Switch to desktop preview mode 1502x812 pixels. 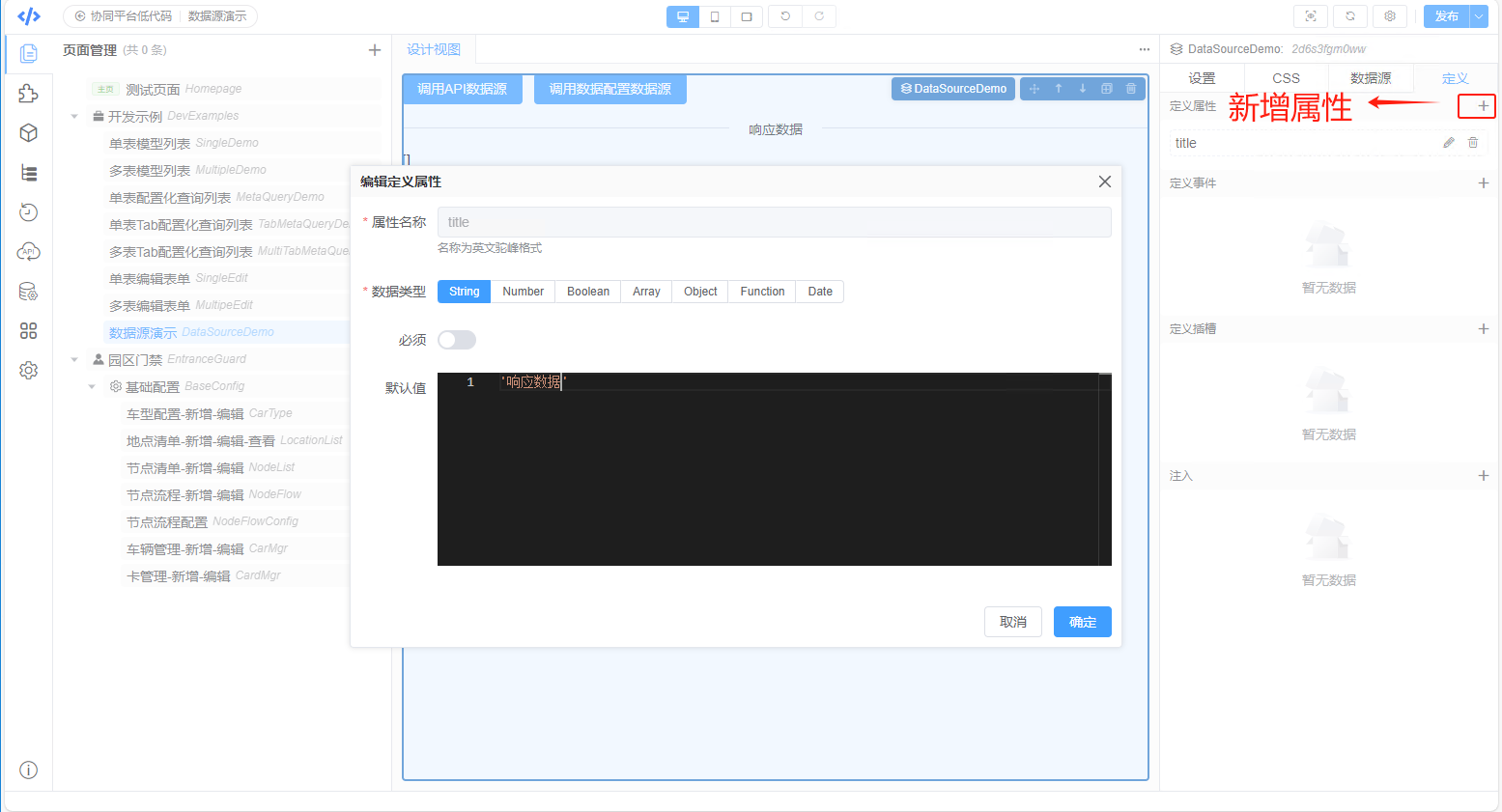pos(683,16)
